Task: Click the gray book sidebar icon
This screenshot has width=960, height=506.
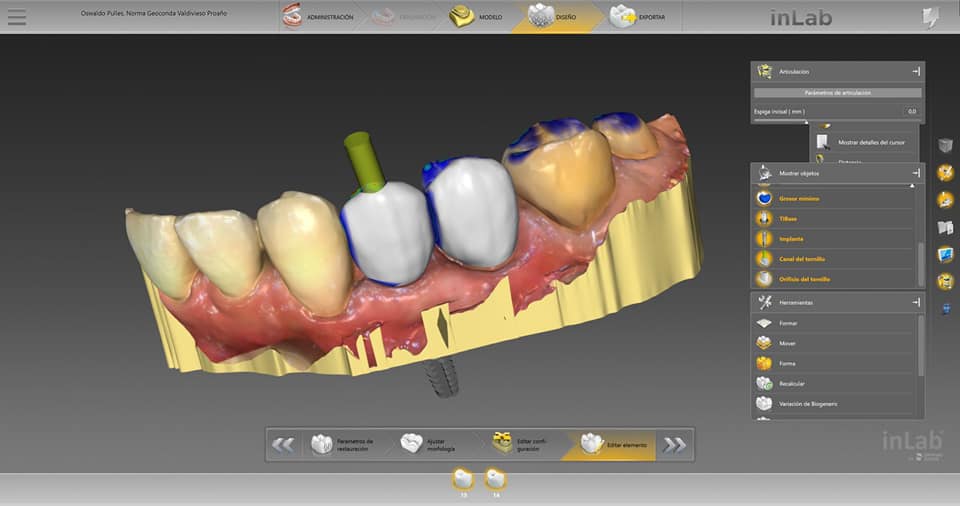Action: 946,227
